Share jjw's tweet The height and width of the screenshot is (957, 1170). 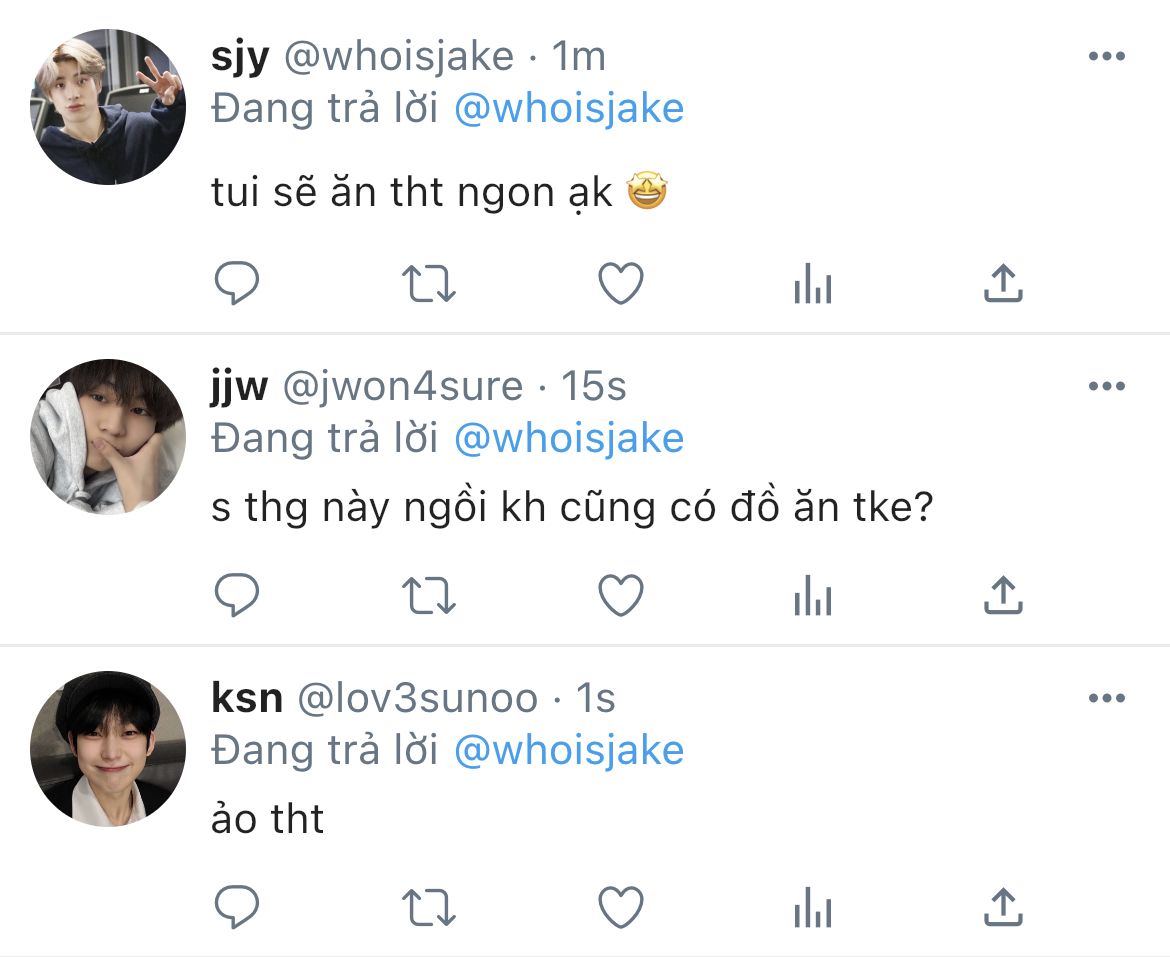tap(1004, 594)
